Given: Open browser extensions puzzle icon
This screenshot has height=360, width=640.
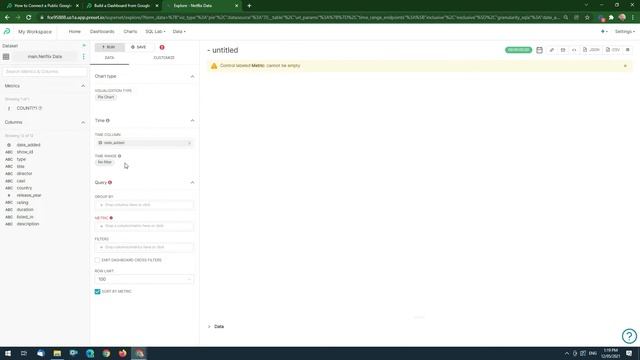Looking at the screenshot, I should 611,18.
